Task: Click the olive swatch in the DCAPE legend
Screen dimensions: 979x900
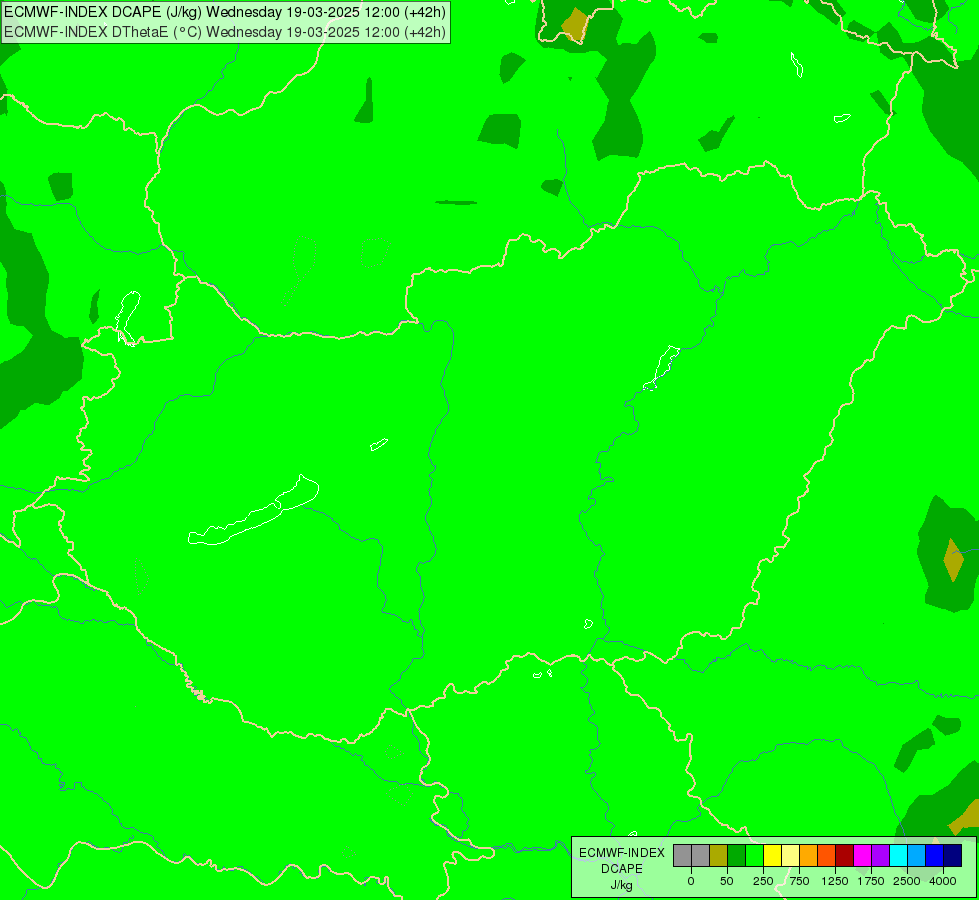Action: pos(719,856)
